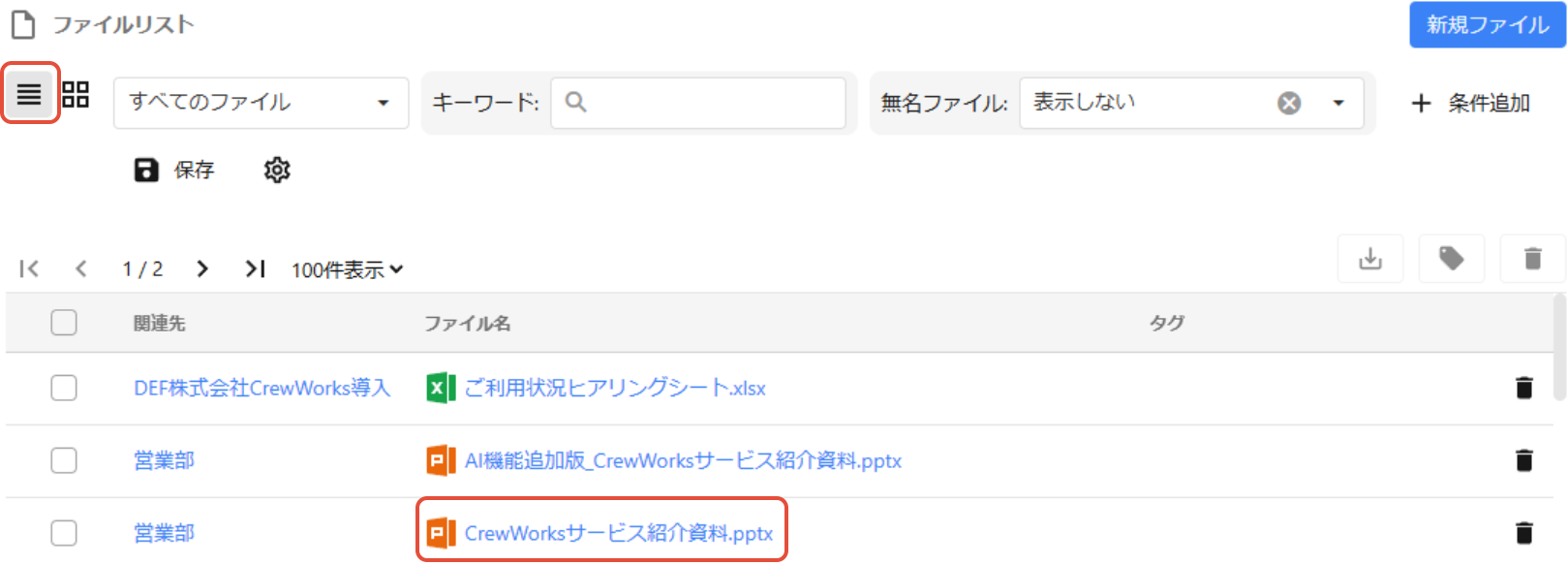Viewport: 1568px width, 565px height.
Task: Click the キーワード search field
Action: pos(698,103)
